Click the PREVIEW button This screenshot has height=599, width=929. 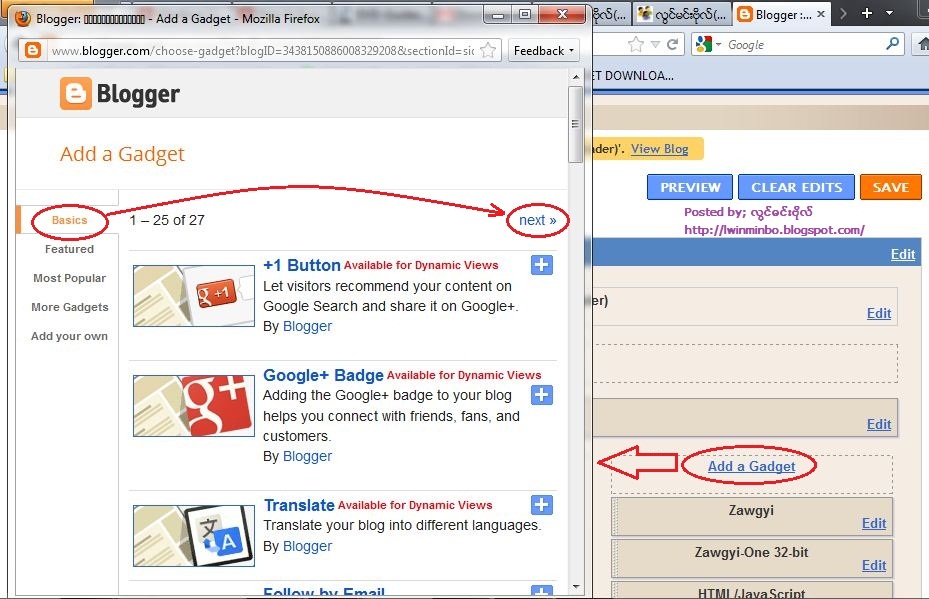(x=690, y=187)
